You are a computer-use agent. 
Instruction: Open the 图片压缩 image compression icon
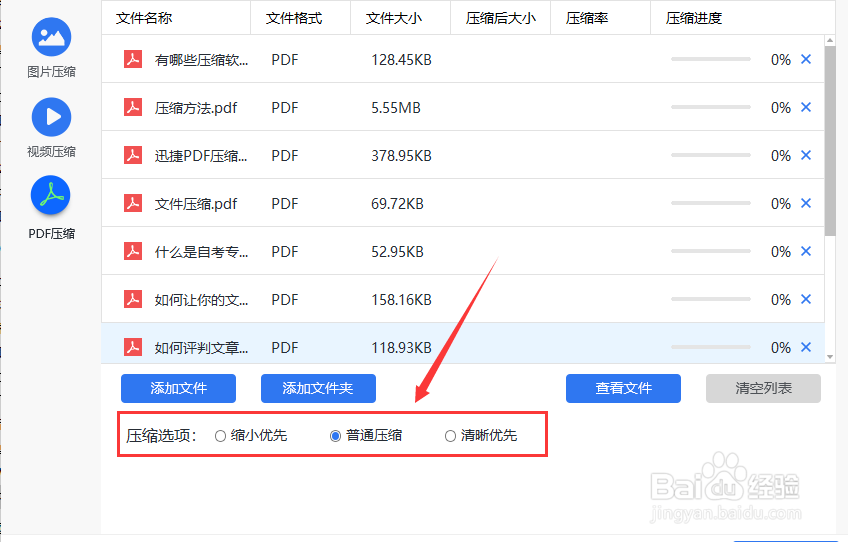[x=51, y=37]
